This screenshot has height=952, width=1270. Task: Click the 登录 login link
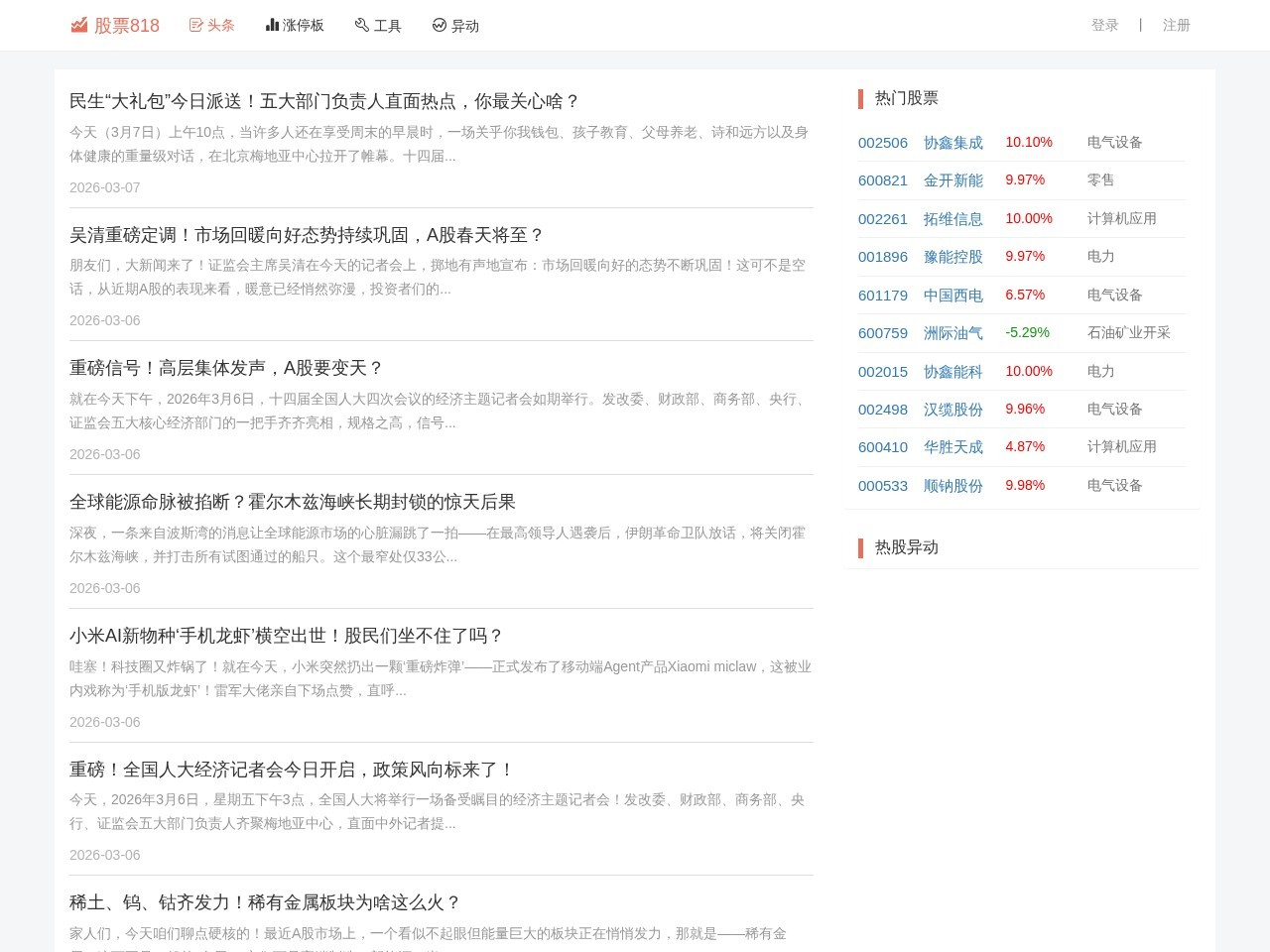coord(1104,26)
